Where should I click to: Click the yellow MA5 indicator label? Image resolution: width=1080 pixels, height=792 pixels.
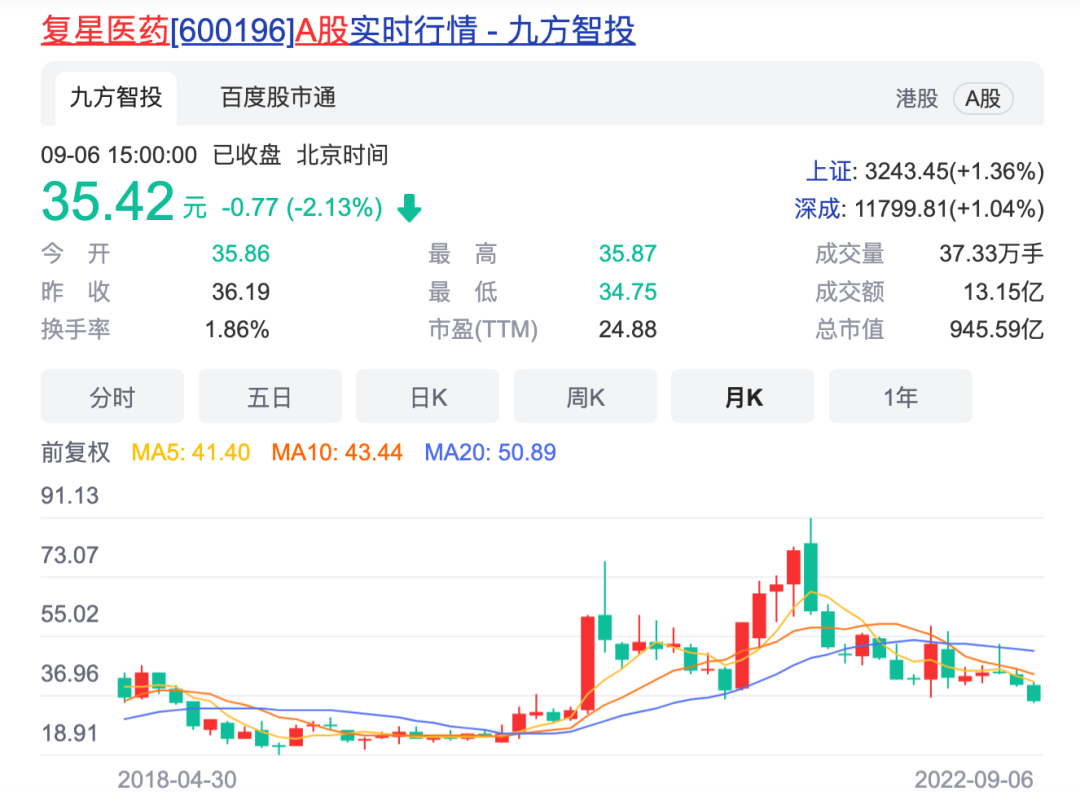[191, 452]
